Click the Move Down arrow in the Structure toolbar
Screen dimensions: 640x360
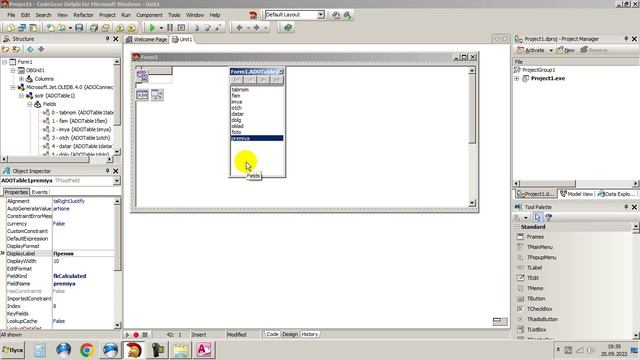click(41, 49)
